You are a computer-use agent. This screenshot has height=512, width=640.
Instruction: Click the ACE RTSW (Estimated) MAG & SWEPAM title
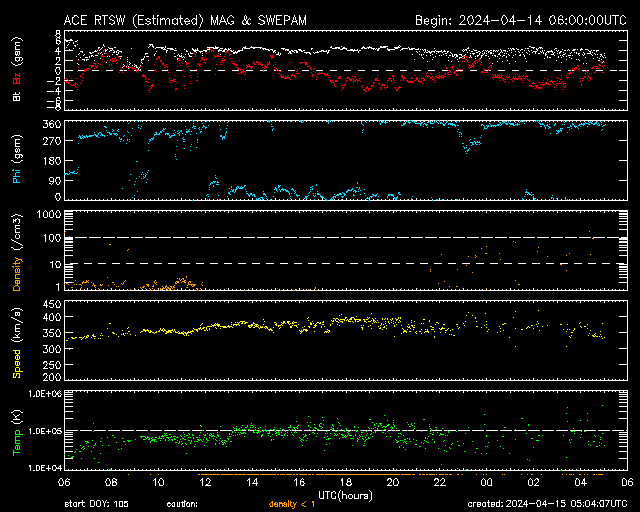coord(185,20)
